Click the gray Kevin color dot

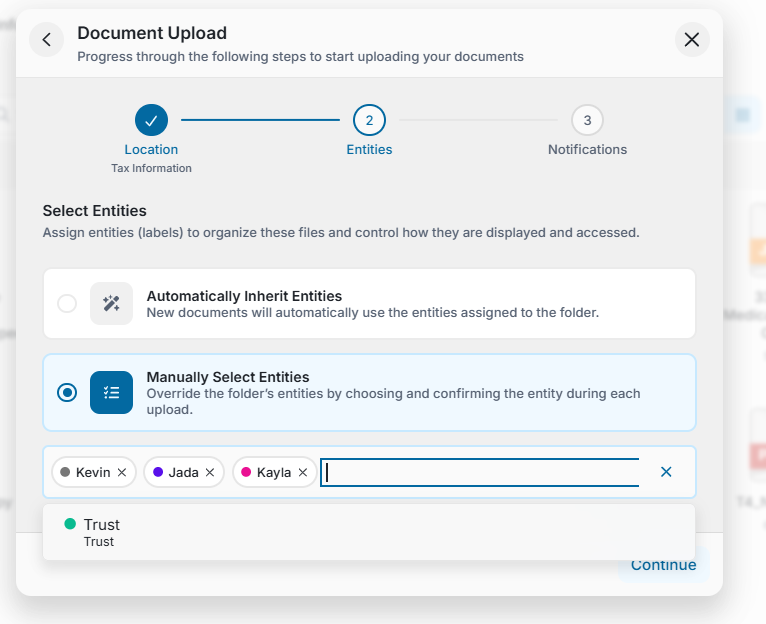(65, 472)
